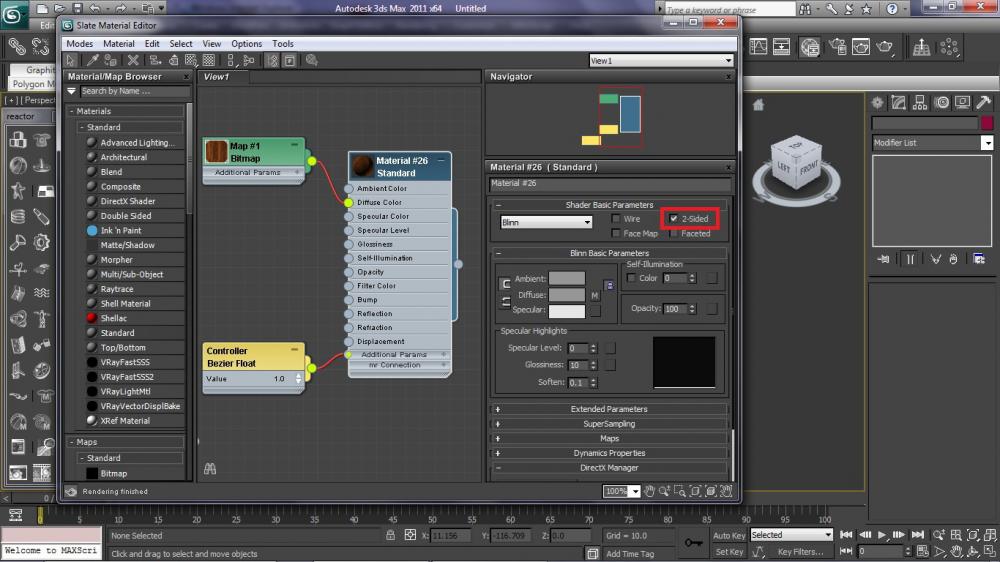Click the Specular color swatch

[x=567, y=311]
